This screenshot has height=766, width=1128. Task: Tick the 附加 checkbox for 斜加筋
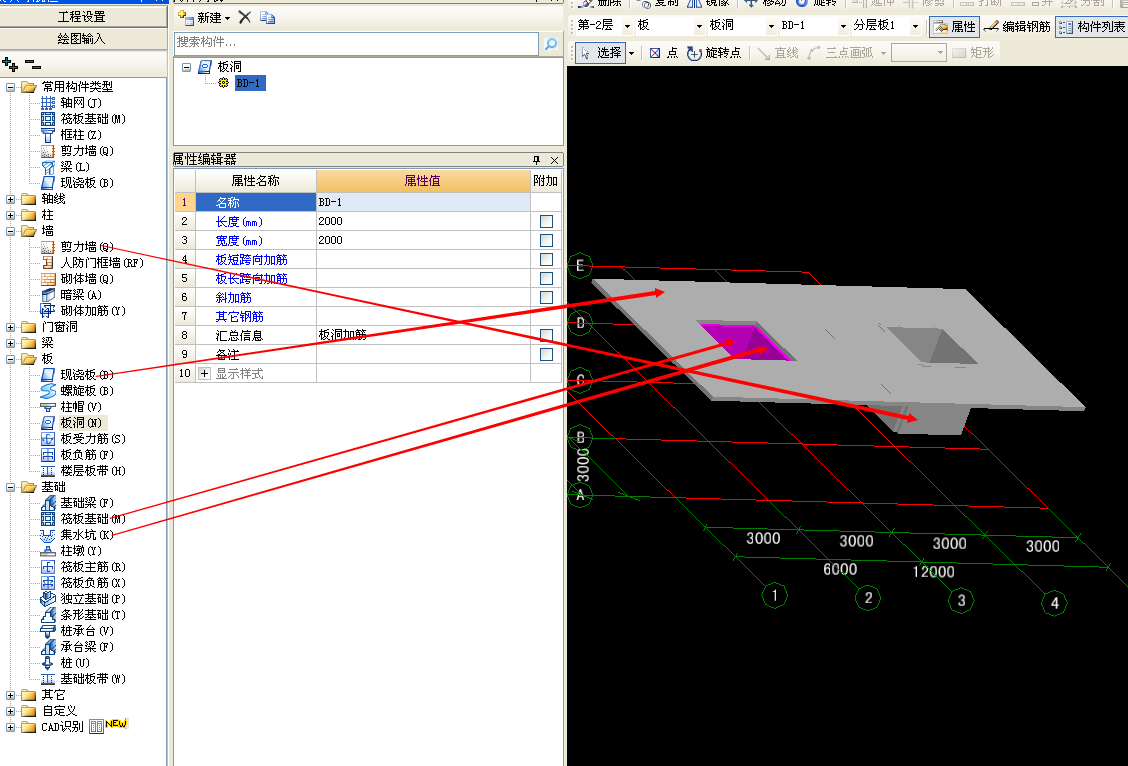click(546, 298)
